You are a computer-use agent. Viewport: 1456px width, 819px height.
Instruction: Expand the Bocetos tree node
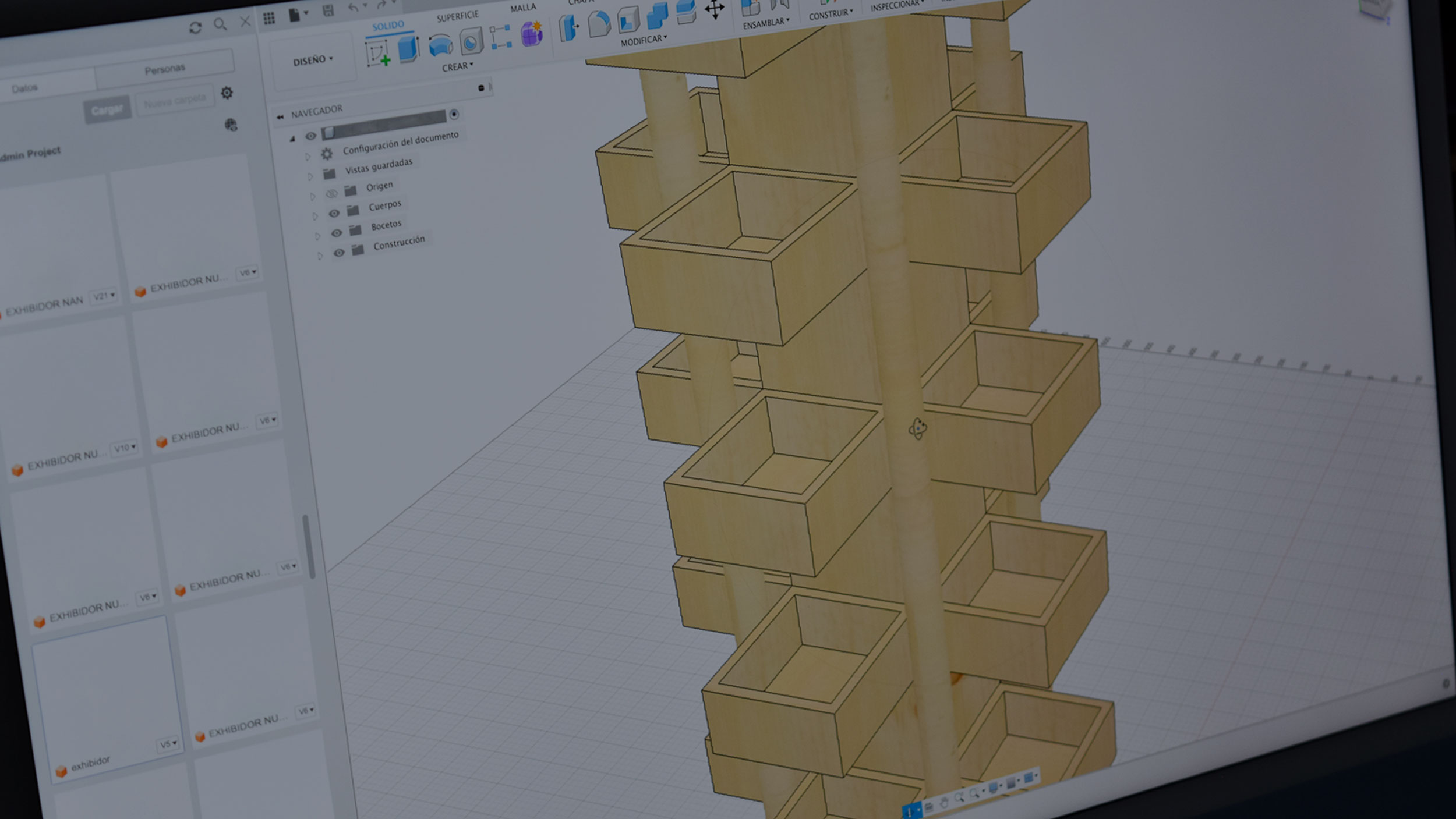[317, 236]
